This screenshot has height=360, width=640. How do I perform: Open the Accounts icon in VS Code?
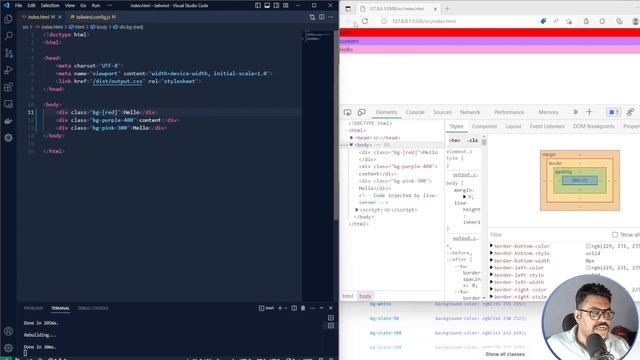click(x=8, y=331)
